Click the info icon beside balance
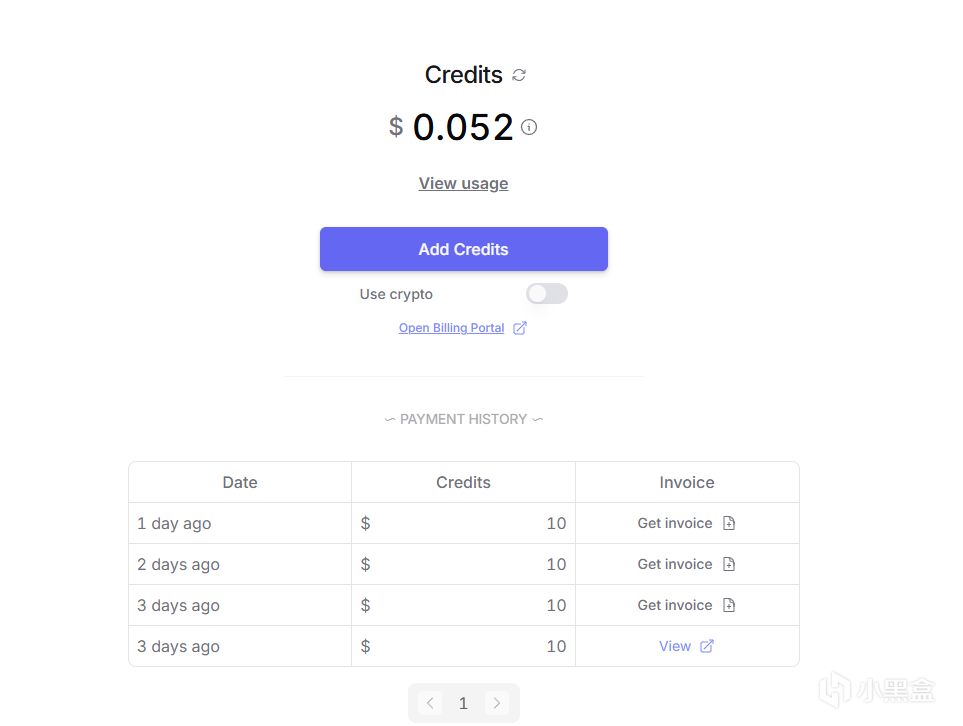 (x=529, y=127)
